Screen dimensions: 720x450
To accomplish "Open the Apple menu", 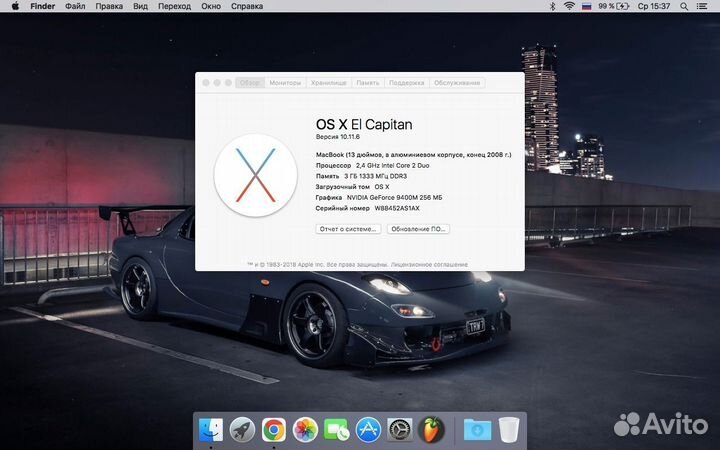I will tap(15, 6).
